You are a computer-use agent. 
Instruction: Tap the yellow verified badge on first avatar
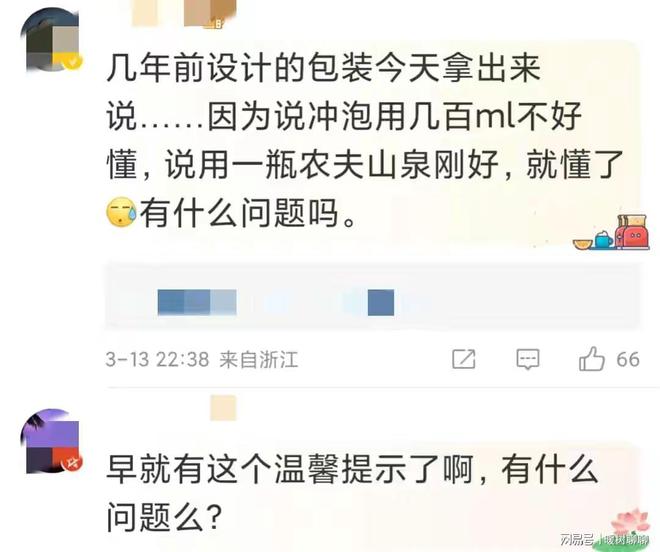73,62
